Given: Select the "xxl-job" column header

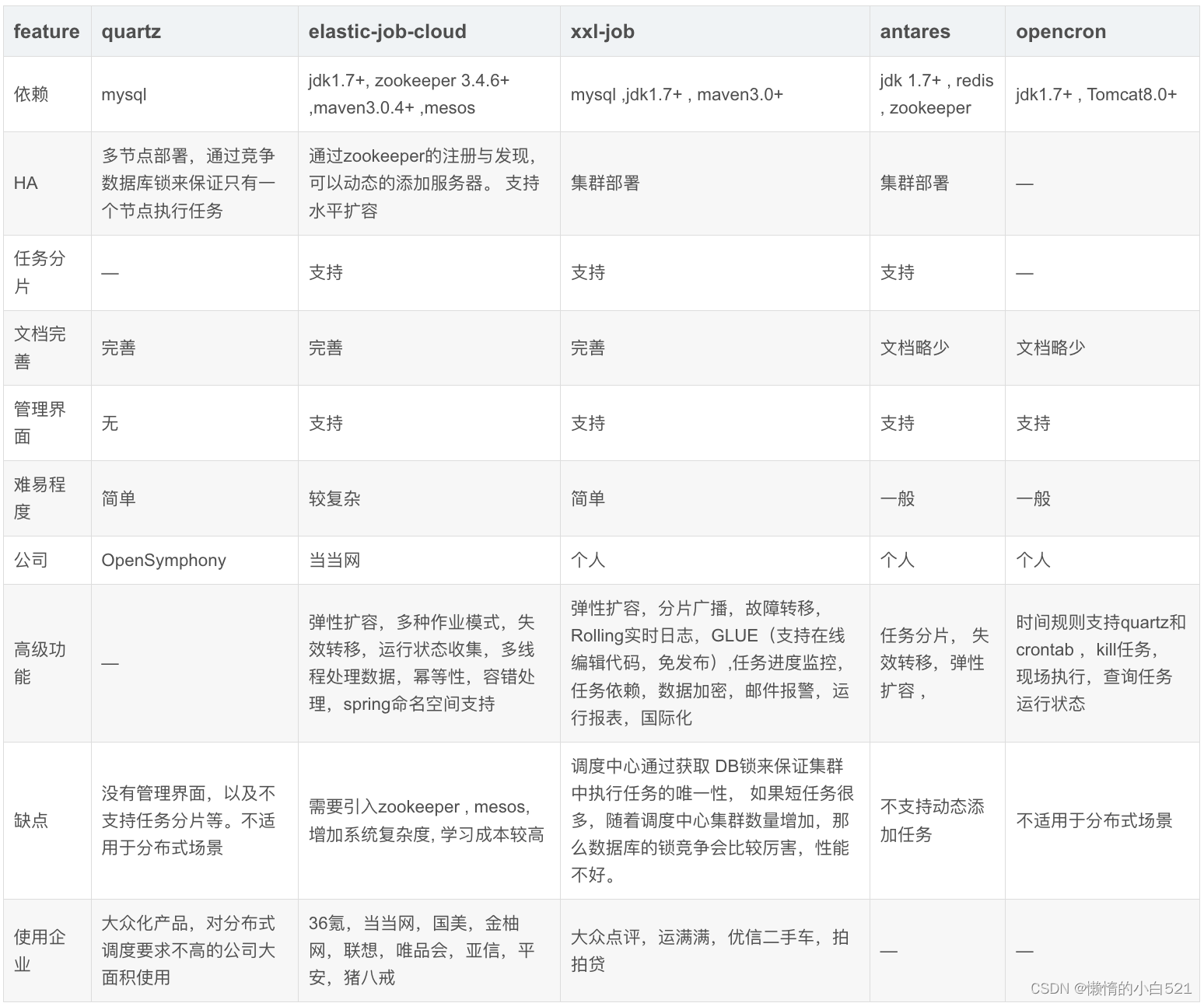Looking at the screenshot, I should (x=715, y=31).
